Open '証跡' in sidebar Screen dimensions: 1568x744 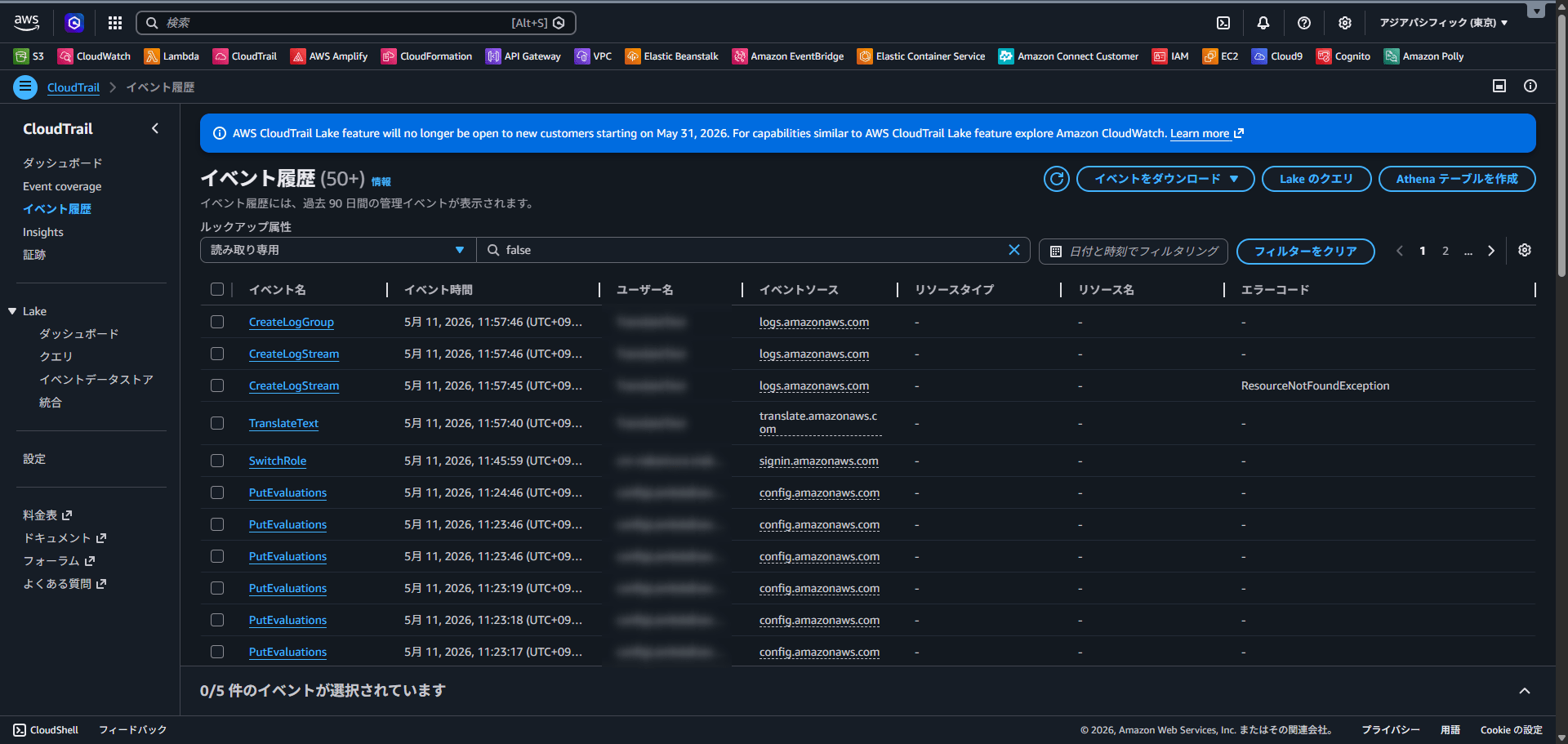click(x=34, y=255)
